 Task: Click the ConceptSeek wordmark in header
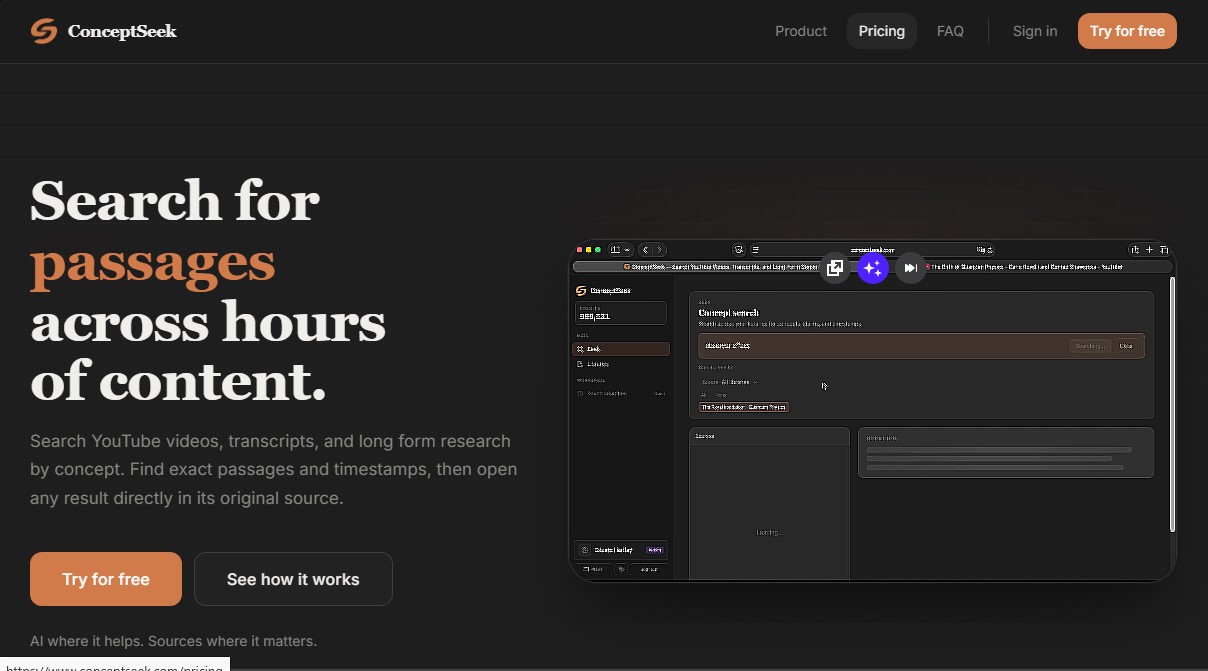coord(122,31)
